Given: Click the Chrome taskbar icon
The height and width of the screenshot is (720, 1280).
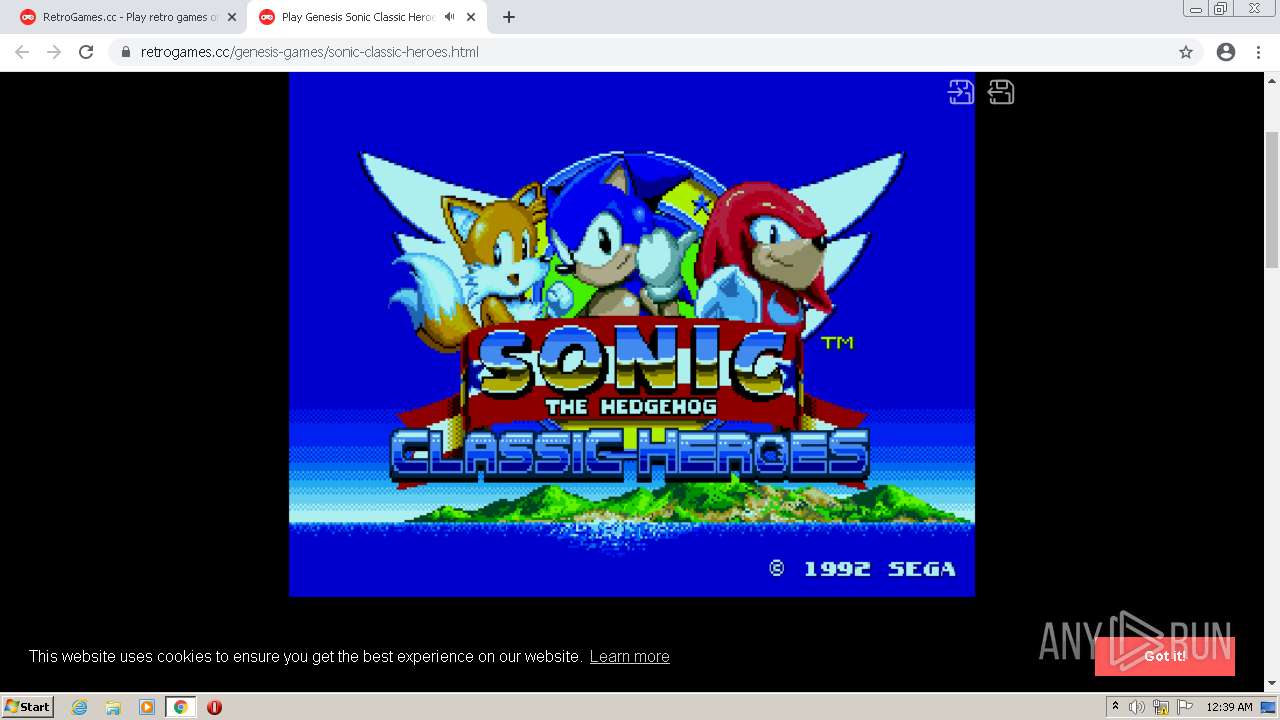Looking at the screenshot, I should tap(181, 707).
